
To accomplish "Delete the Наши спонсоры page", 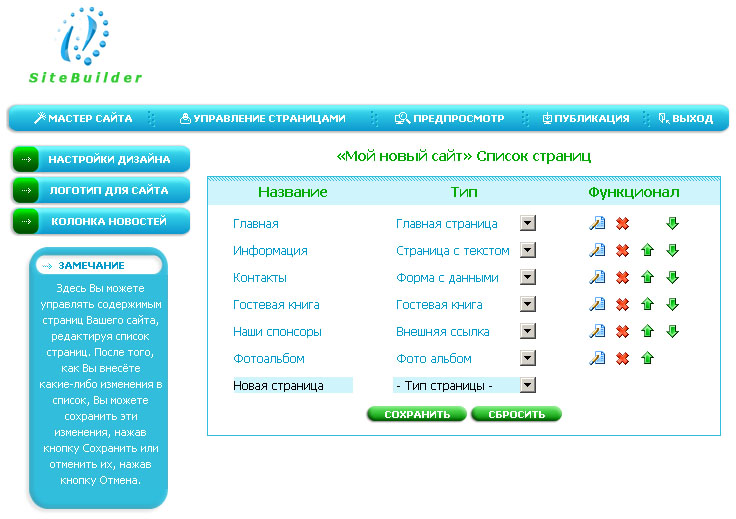I will pos(622,332).
